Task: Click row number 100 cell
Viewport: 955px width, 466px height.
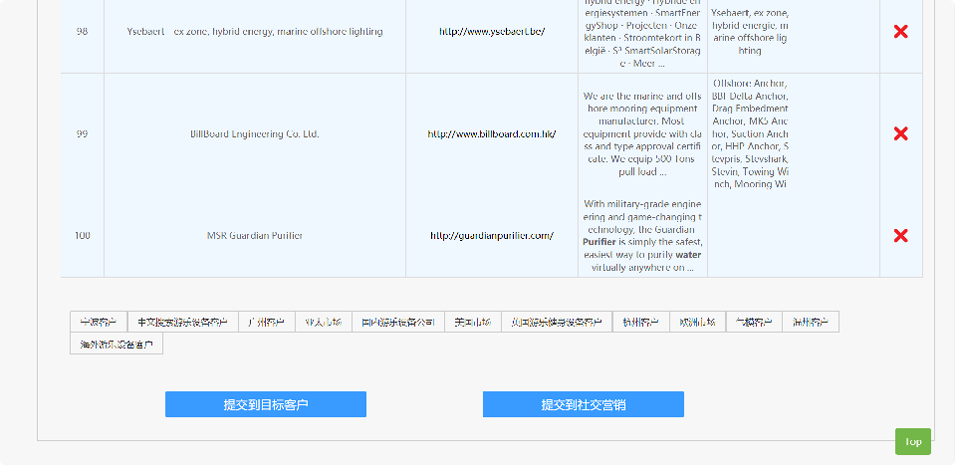Action: point(82,236)
